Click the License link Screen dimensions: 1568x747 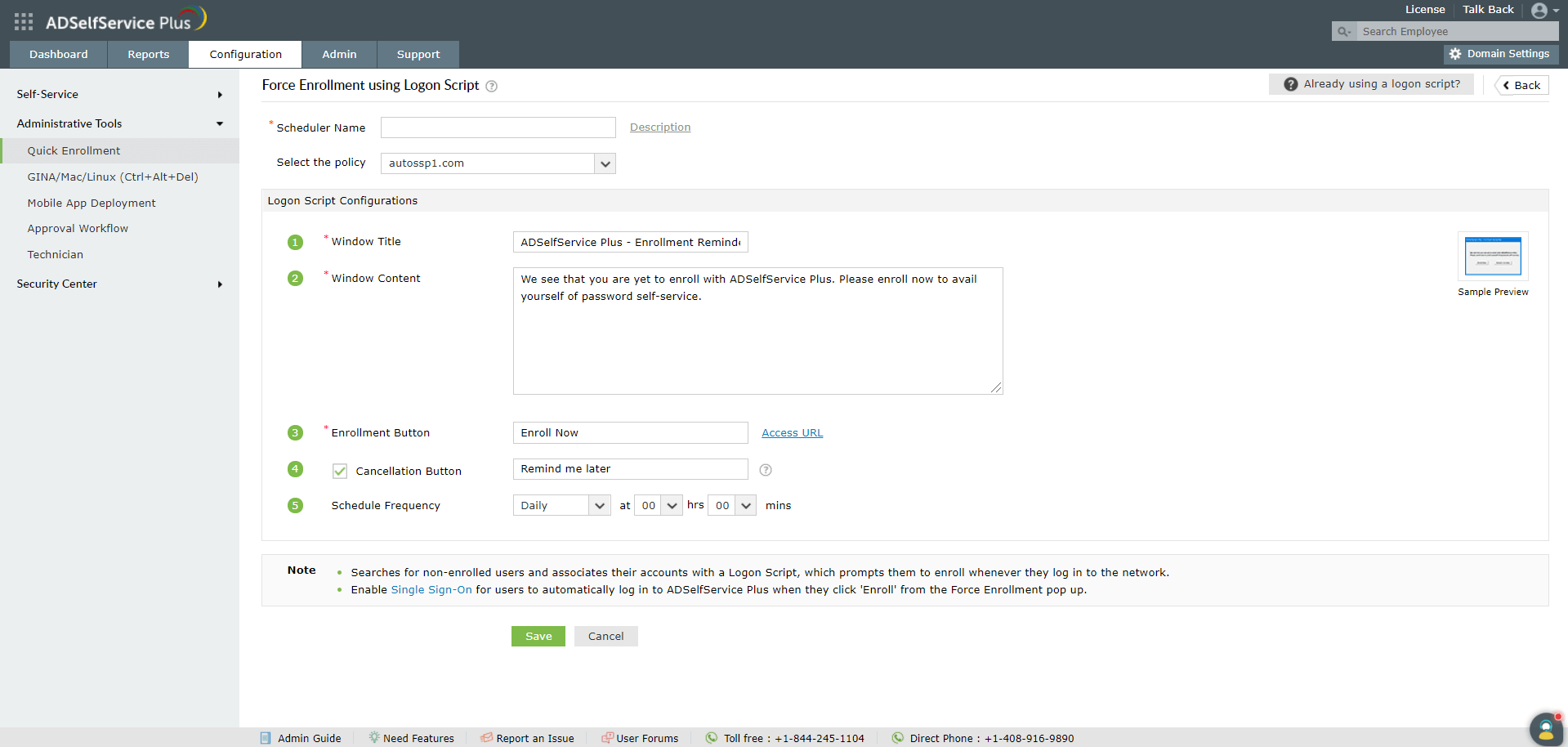pyautogui.click(x=1425, y=10)
